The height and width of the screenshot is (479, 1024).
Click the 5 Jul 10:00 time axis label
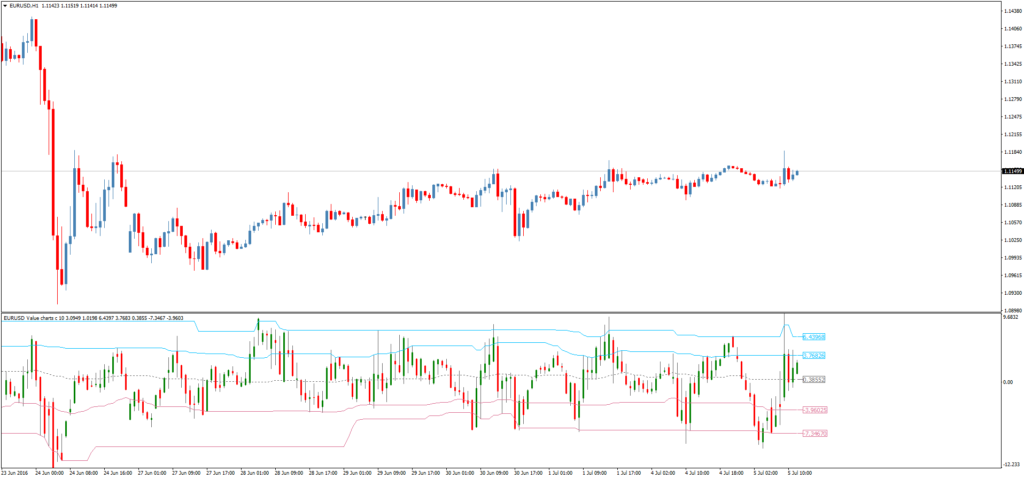pyautogui.click(x=798, y=471)
